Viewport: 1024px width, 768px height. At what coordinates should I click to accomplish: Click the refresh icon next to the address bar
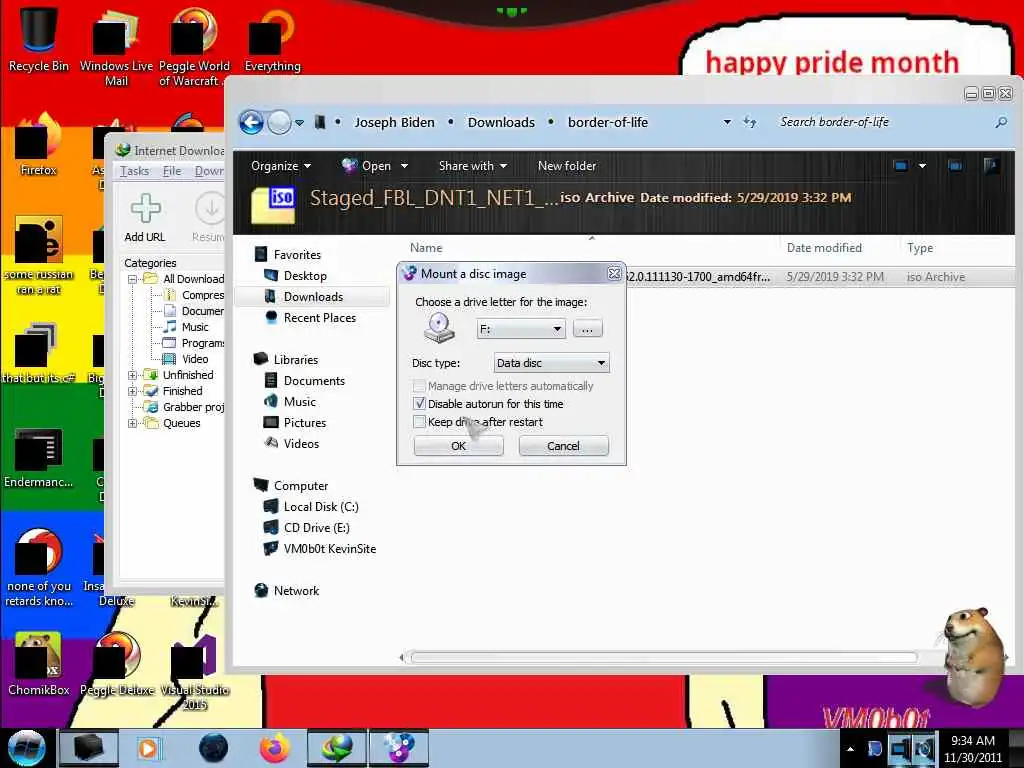tap(750, 122)
